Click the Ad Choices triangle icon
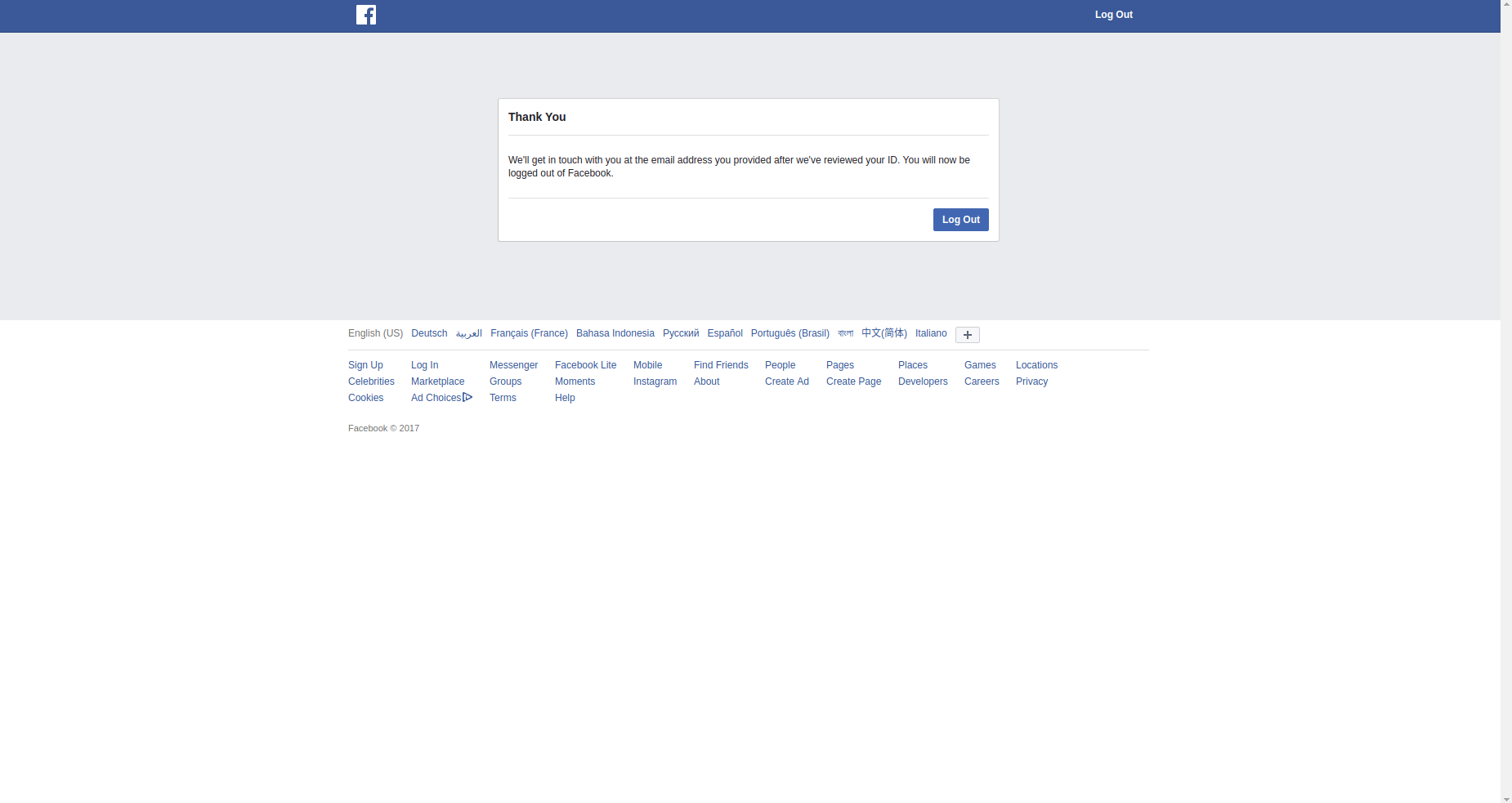The image size is (1512, 803). pyautogui.click(x=467, y=397)
